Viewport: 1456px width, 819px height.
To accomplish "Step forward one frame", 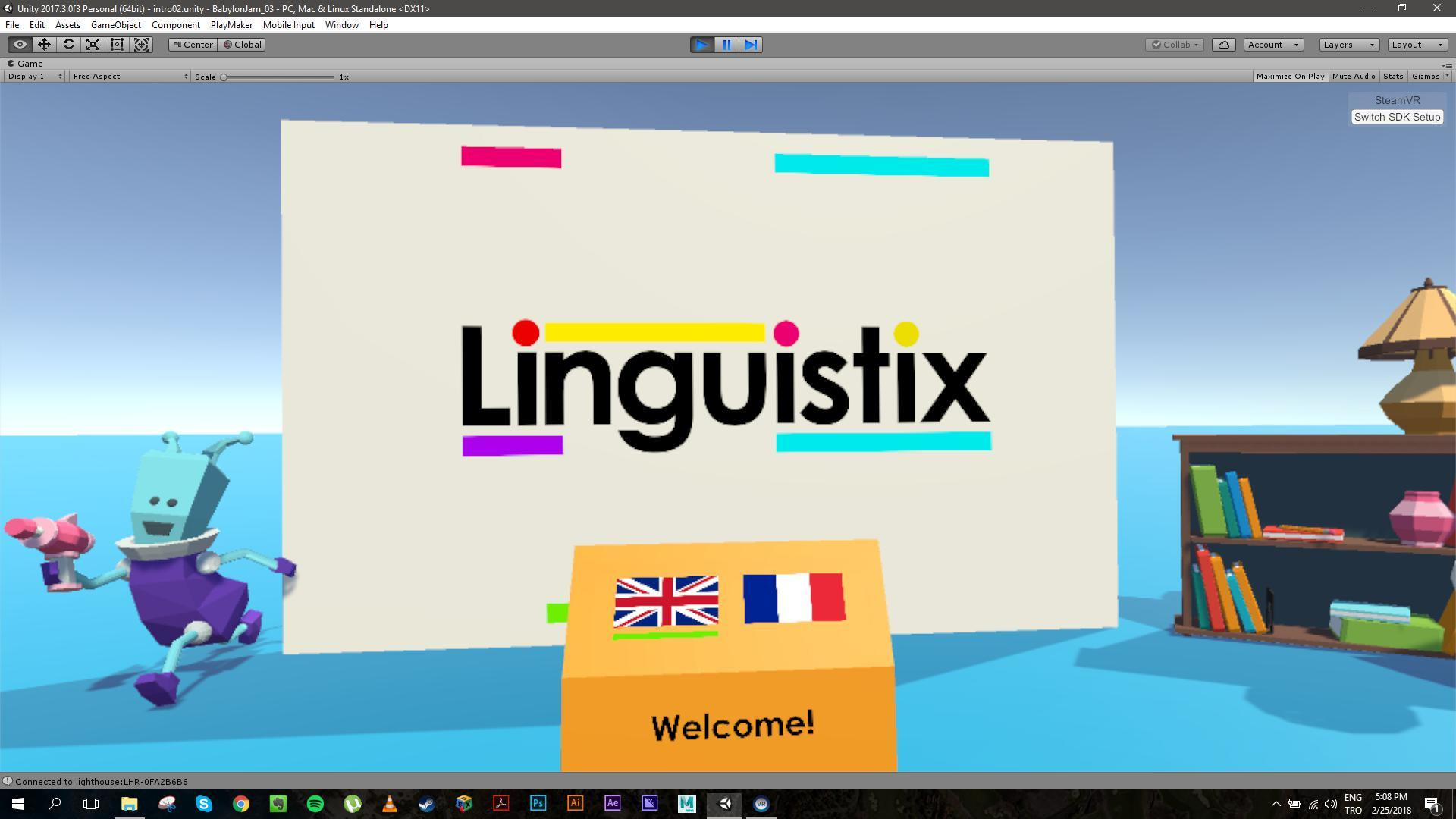I will click(751, 45).
